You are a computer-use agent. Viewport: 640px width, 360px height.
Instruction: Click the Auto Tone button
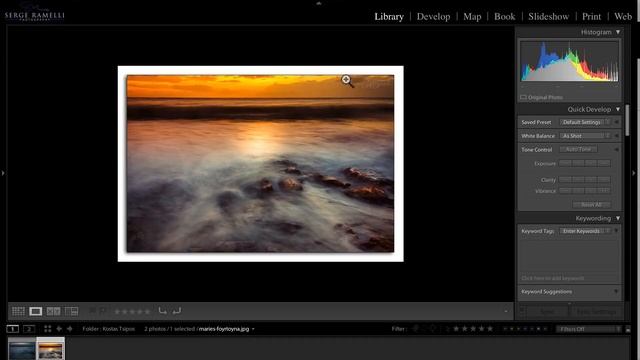tap(578, 149)
